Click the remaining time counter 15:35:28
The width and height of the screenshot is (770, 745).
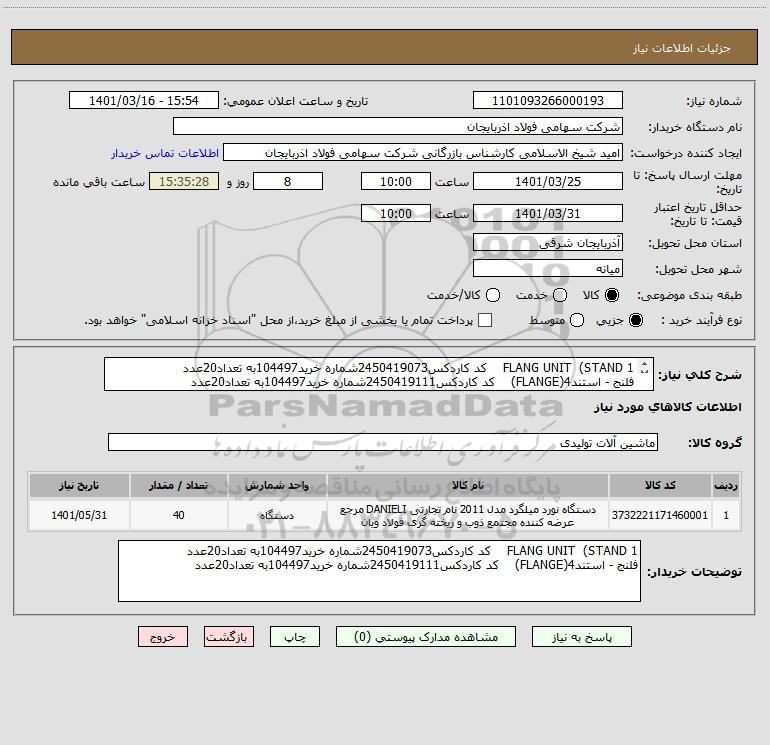click(184, 181)
